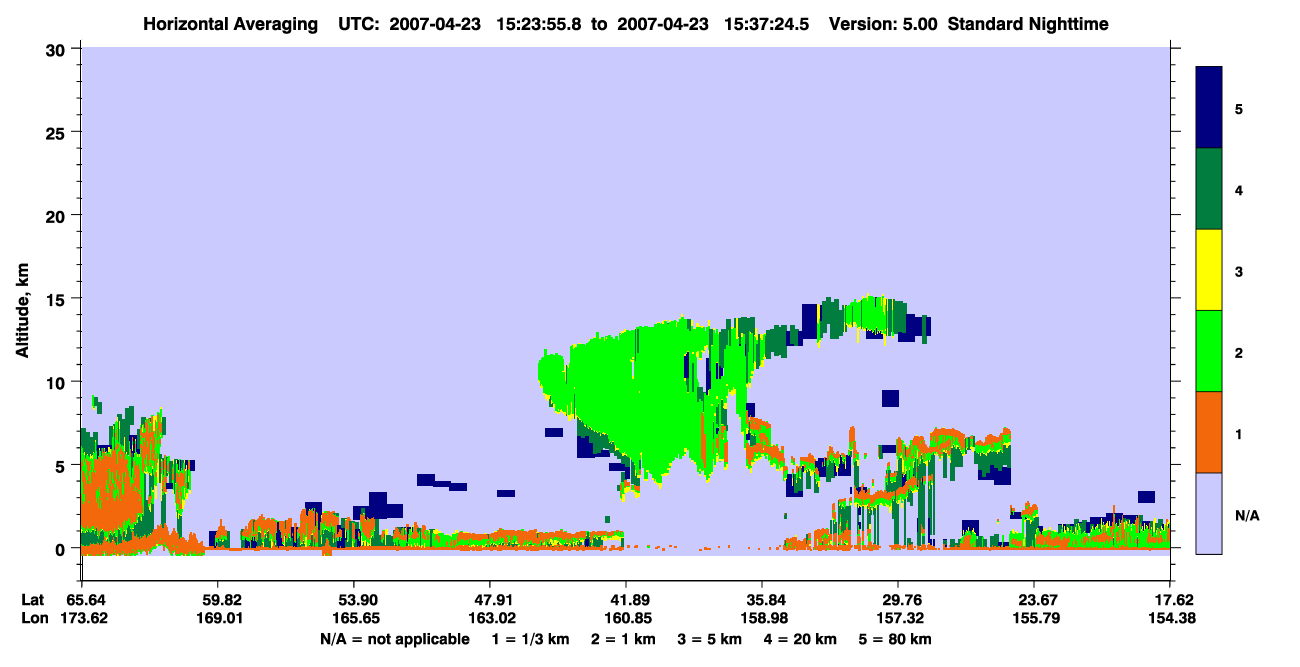Click the 'N/A = not applicable' legend text

coord(394,639)
